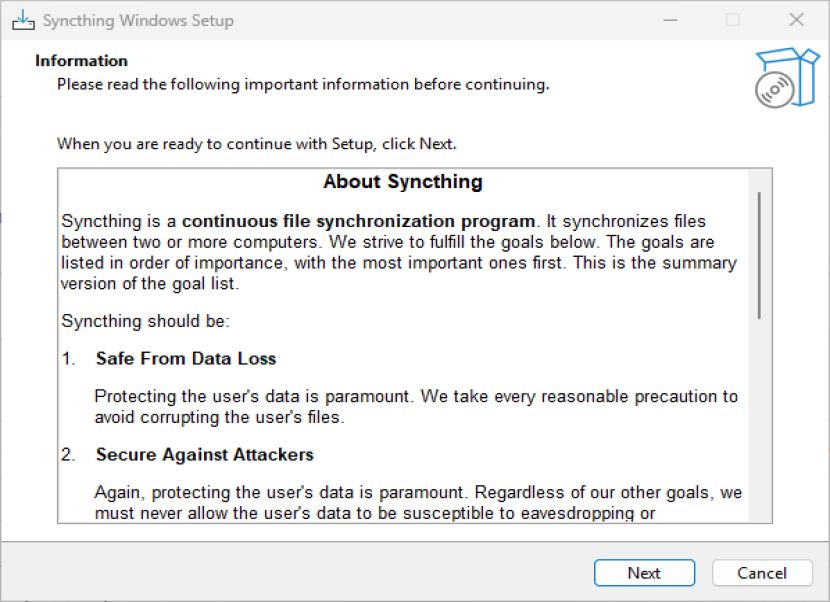The height and width of the screenshot is (602, 830).
Task: Cancel the Syncthing installation
Action: (x=762, y=573)
